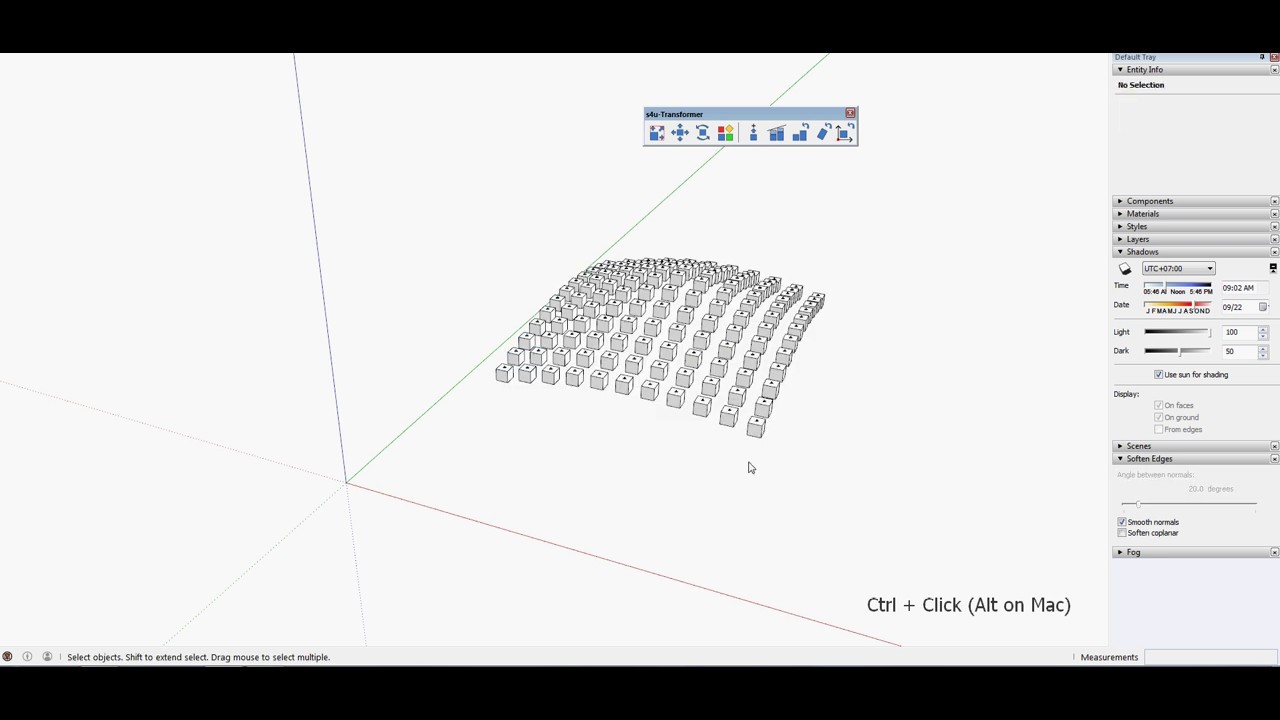This screenshot has height=720, width=1280.
Task: Collapse the Soften Edges panel
Action: [1120, 459]
